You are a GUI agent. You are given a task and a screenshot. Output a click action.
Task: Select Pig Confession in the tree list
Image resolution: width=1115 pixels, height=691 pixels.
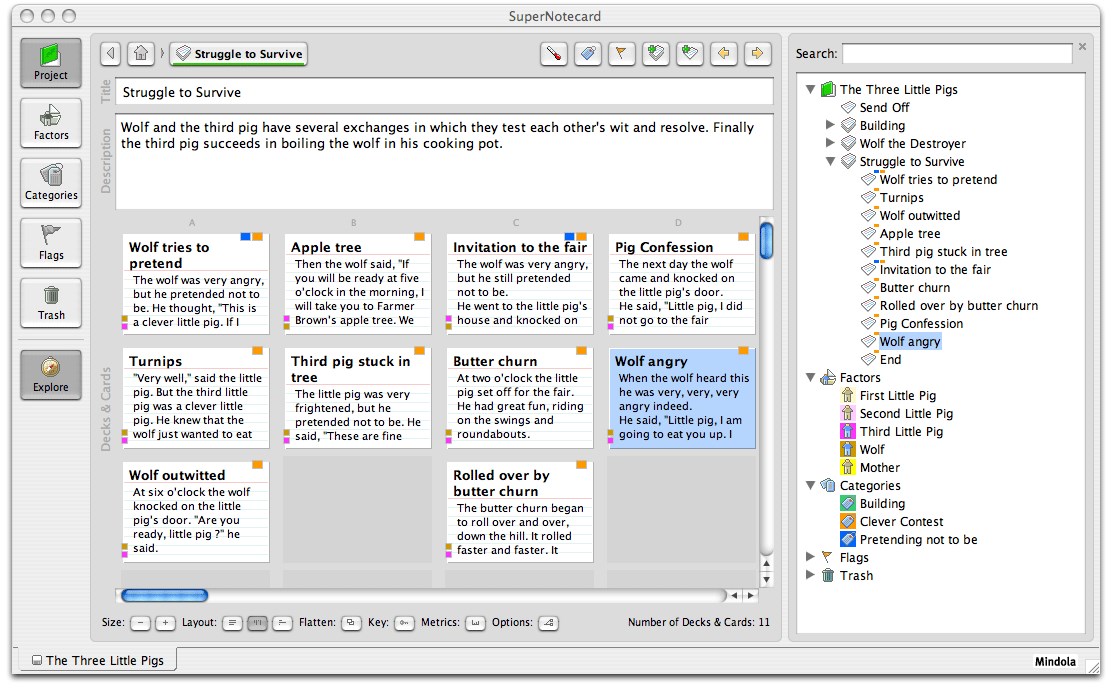click(921, 324)
